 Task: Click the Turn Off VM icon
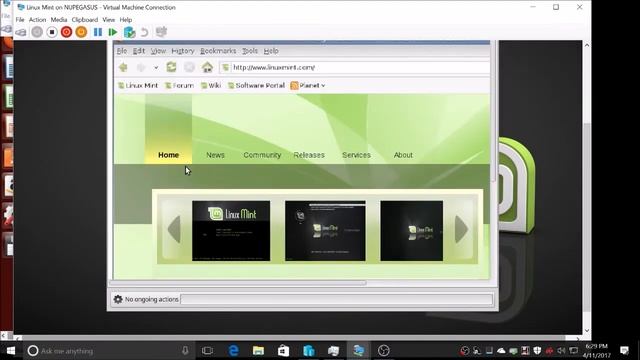coord(52,32)
